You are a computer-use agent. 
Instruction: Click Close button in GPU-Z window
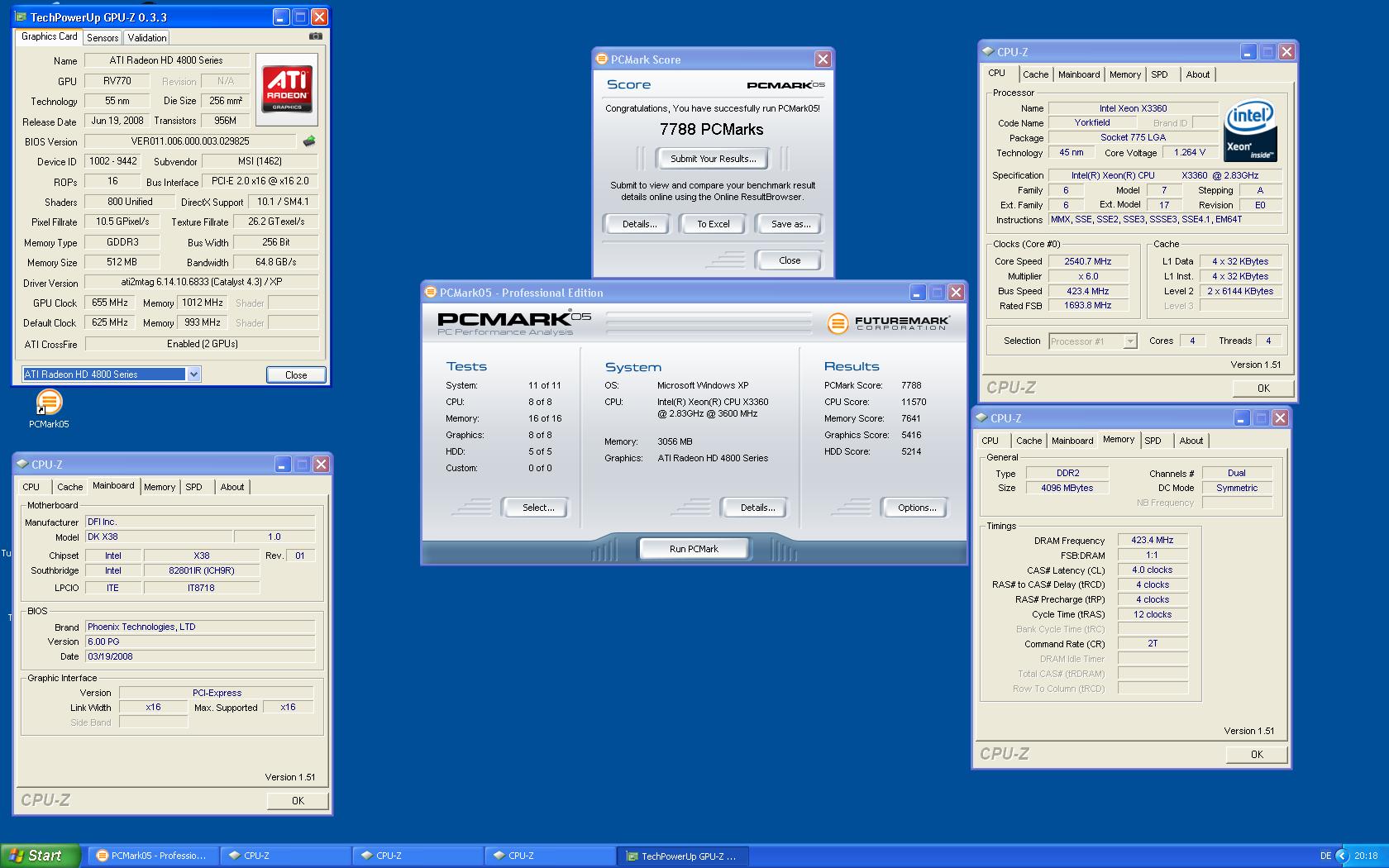pos(296,374)
